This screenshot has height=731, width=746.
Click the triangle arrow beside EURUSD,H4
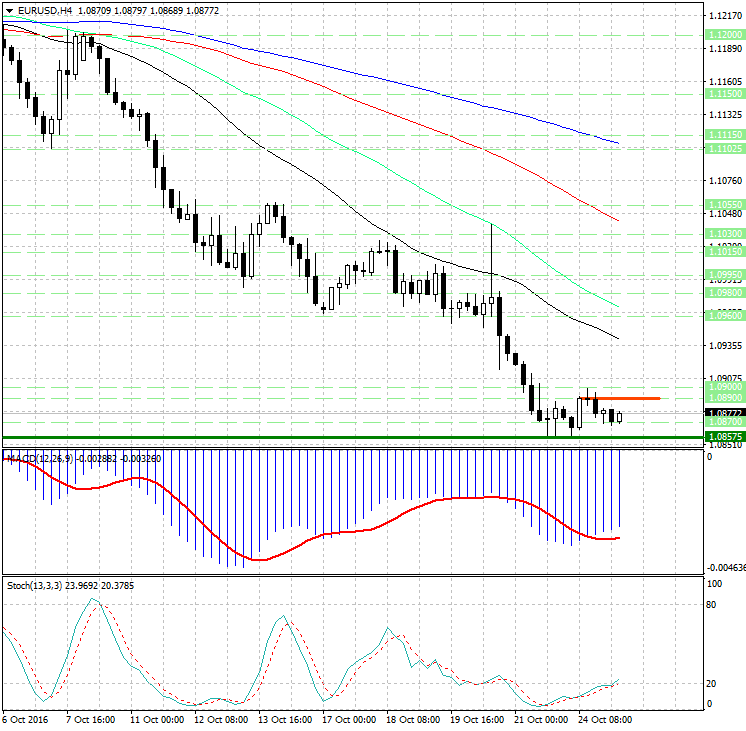click(8, 10)
